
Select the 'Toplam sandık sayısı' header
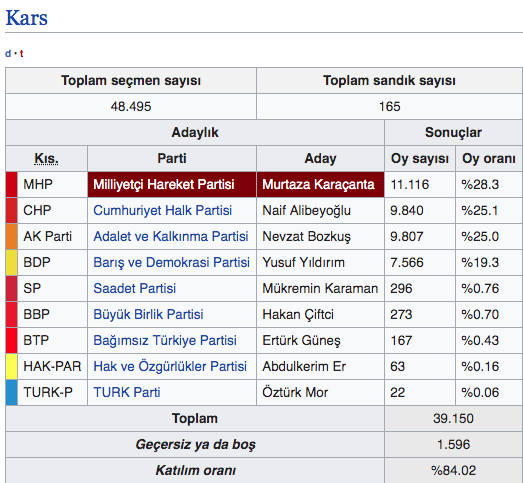coord(389,80)
